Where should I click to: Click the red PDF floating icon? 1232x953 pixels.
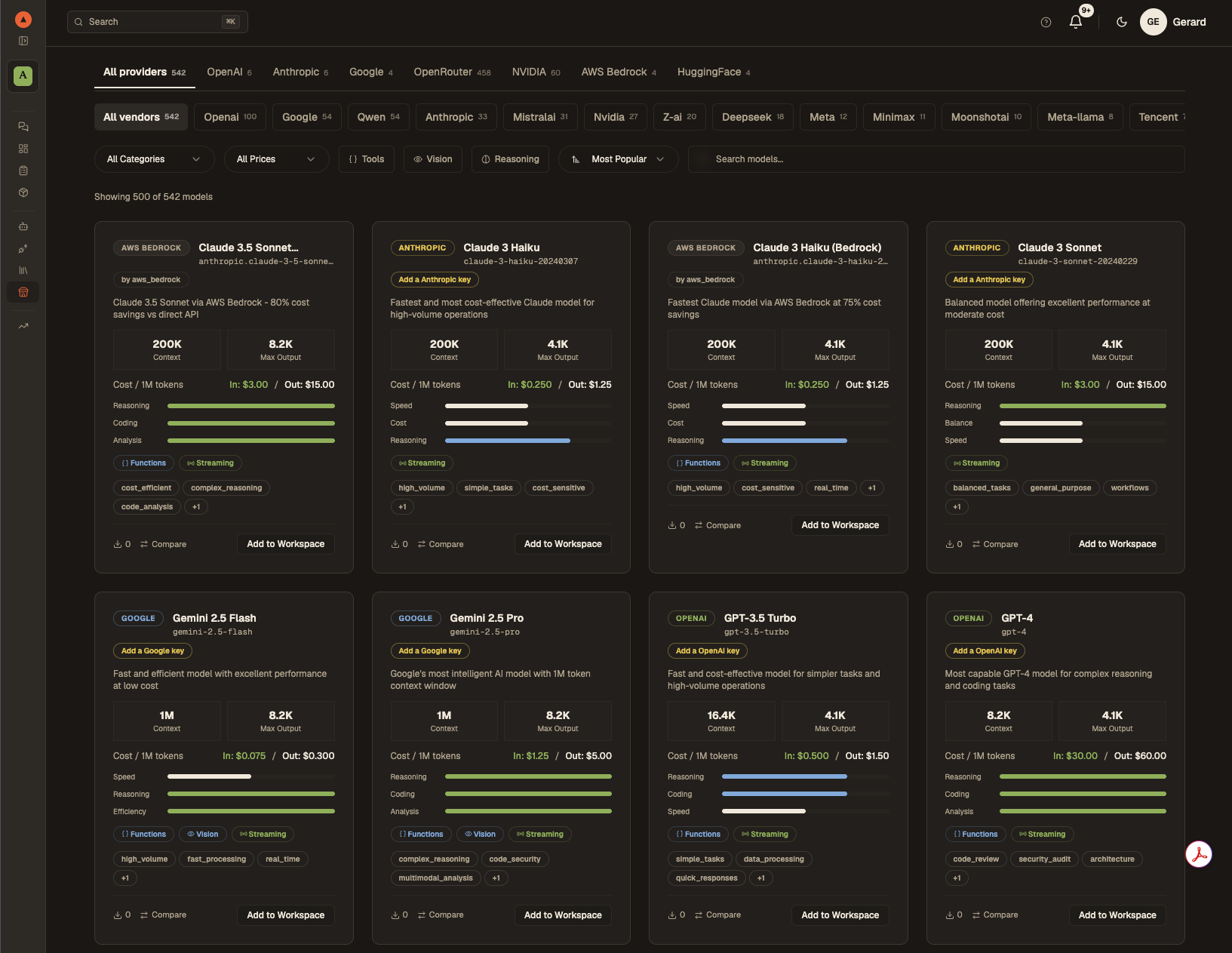point(1199,854)
